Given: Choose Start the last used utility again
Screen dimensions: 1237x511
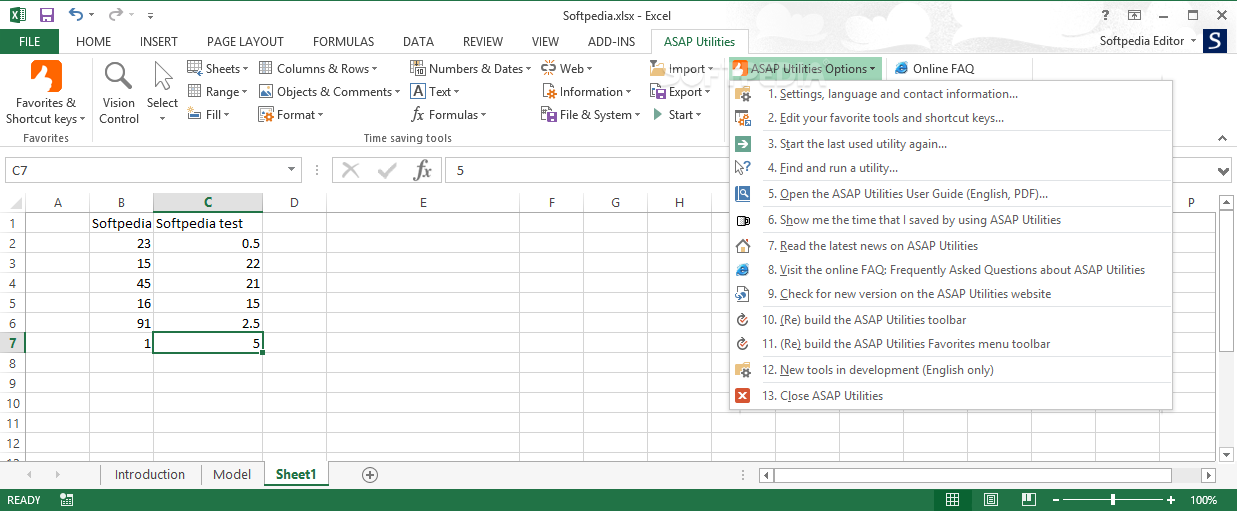Looking at the screenshot, I should 951,144.
